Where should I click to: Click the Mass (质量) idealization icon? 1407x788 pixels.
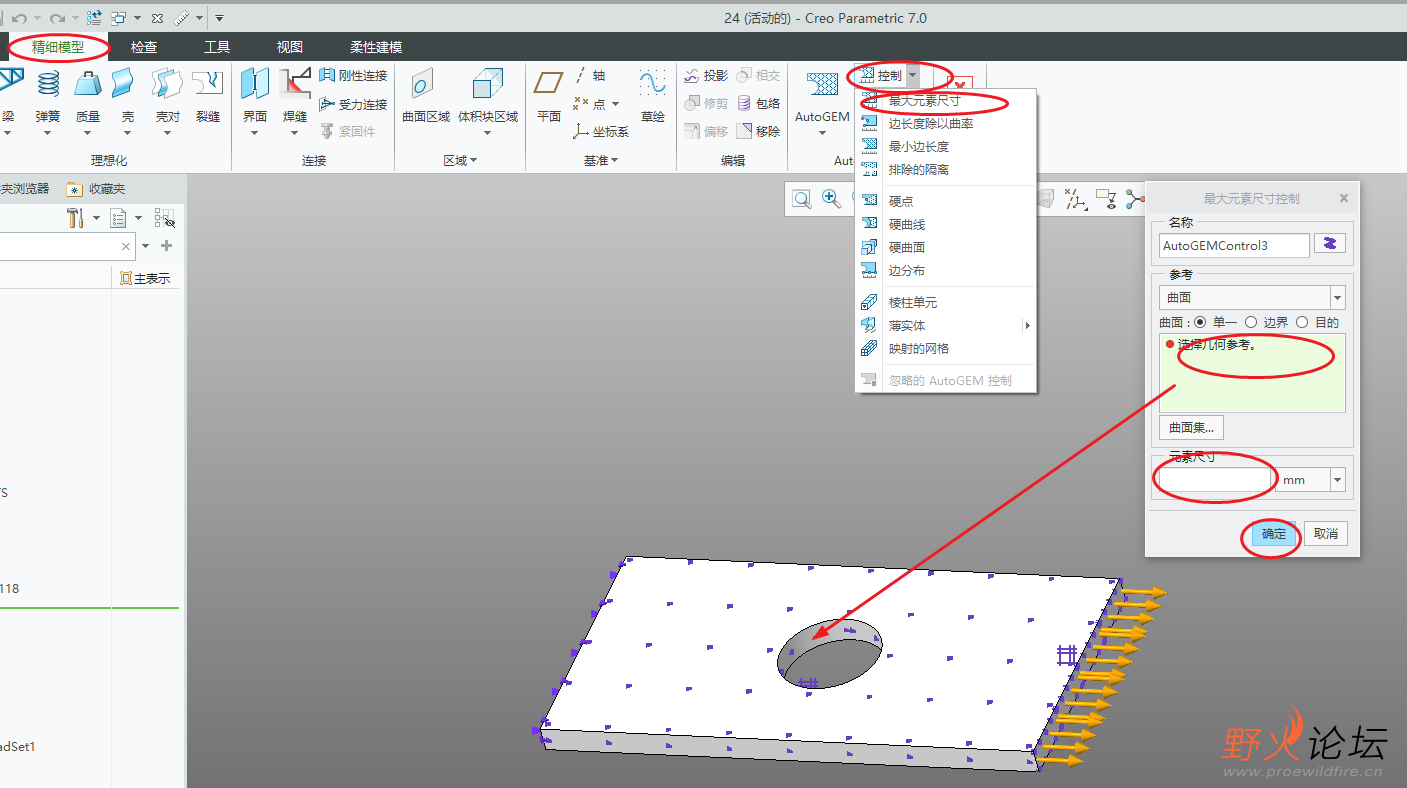88,84
